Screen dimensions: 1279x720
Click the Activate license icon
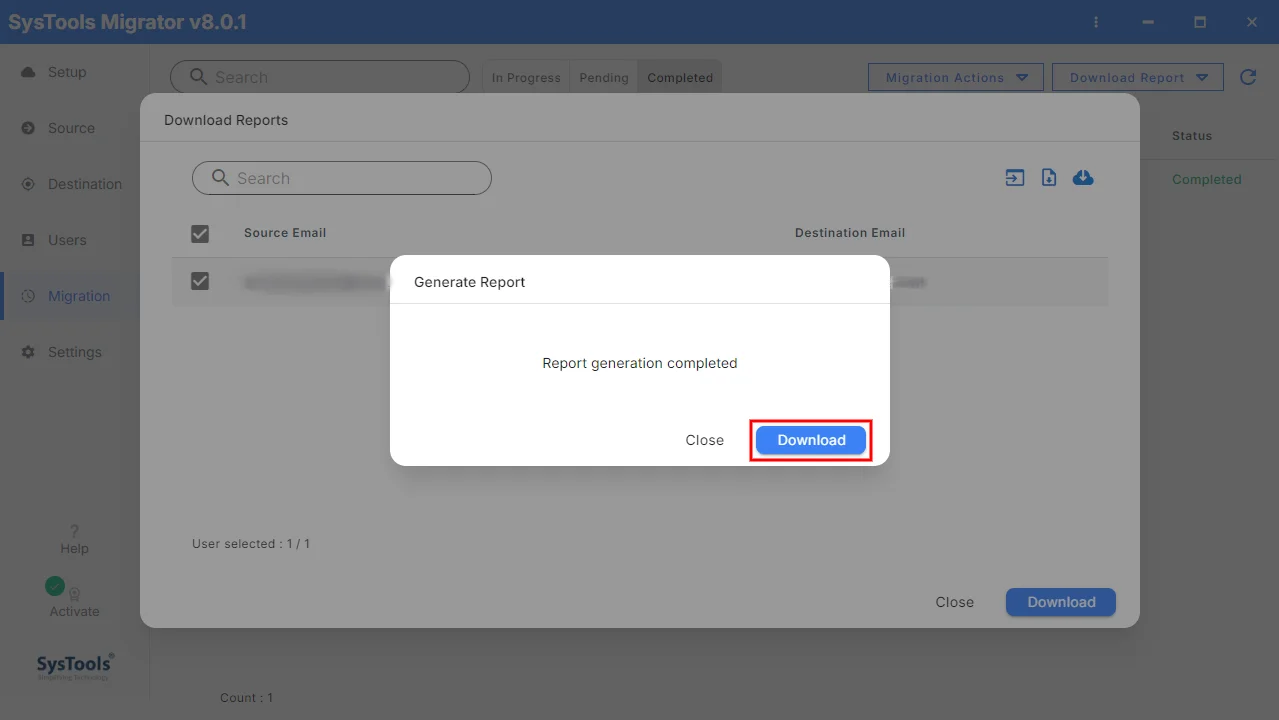tap(74, 594)
